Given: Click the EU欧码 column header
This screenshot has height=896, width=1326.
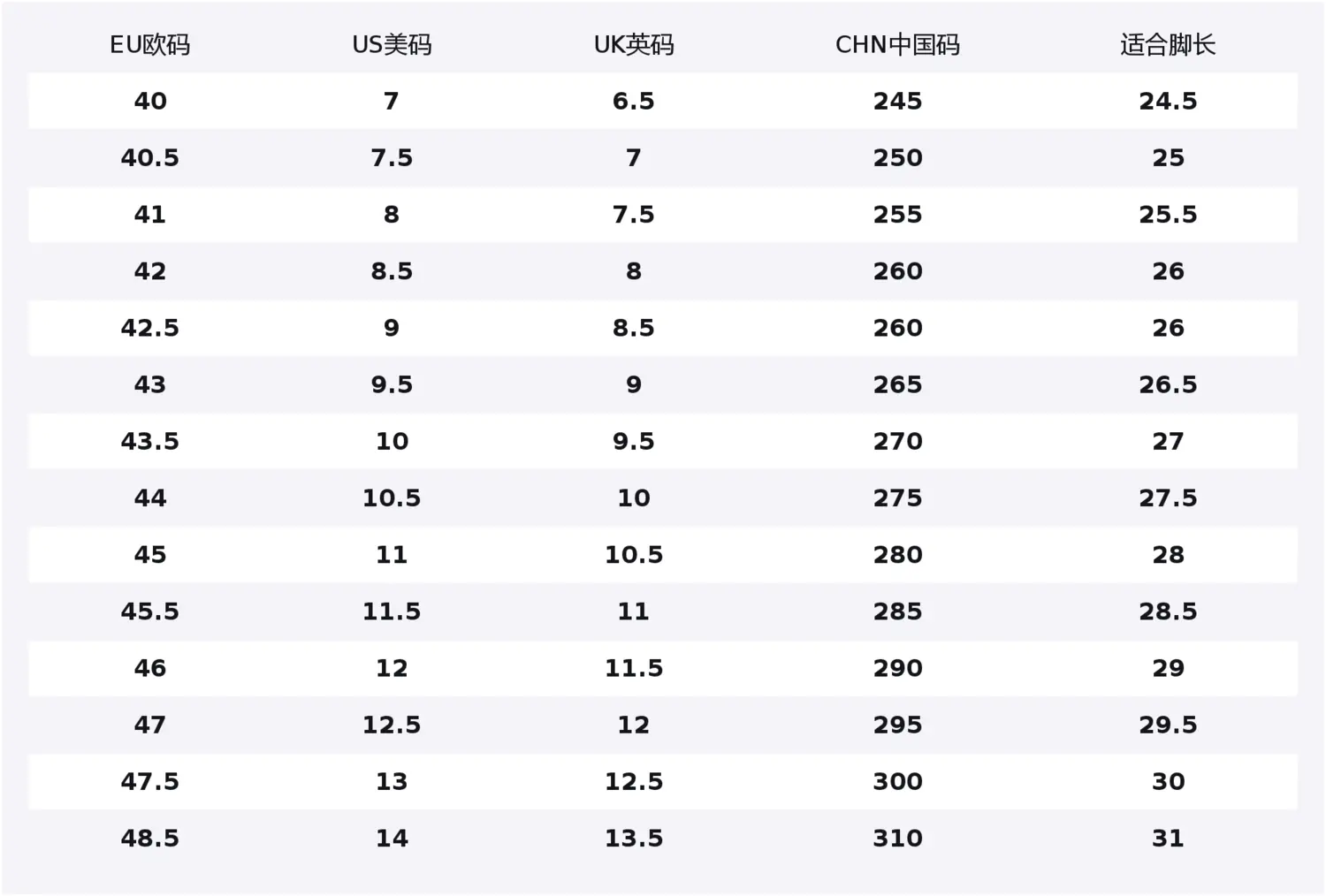Looking at the screenshot, I should click(x=149, y=45).
